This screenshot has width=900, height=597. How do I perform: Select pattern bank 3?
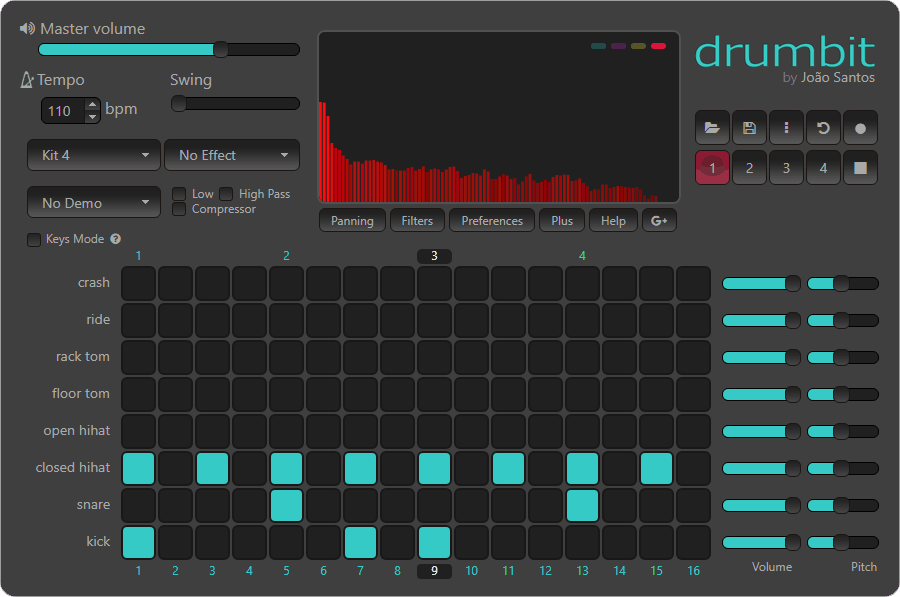[786, 167]
